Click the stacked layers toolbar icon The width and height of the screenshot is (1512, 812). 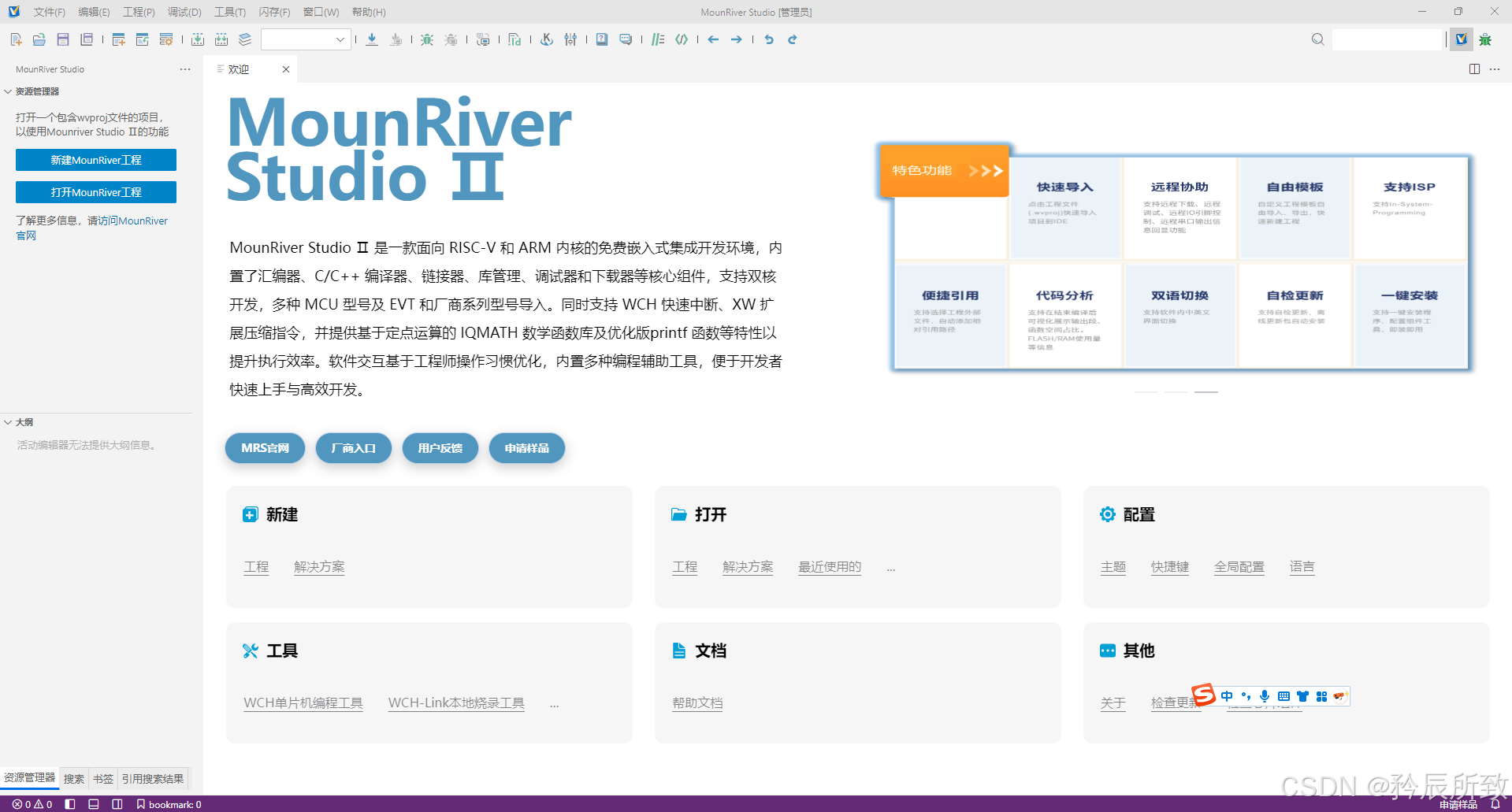coord(245,39)
